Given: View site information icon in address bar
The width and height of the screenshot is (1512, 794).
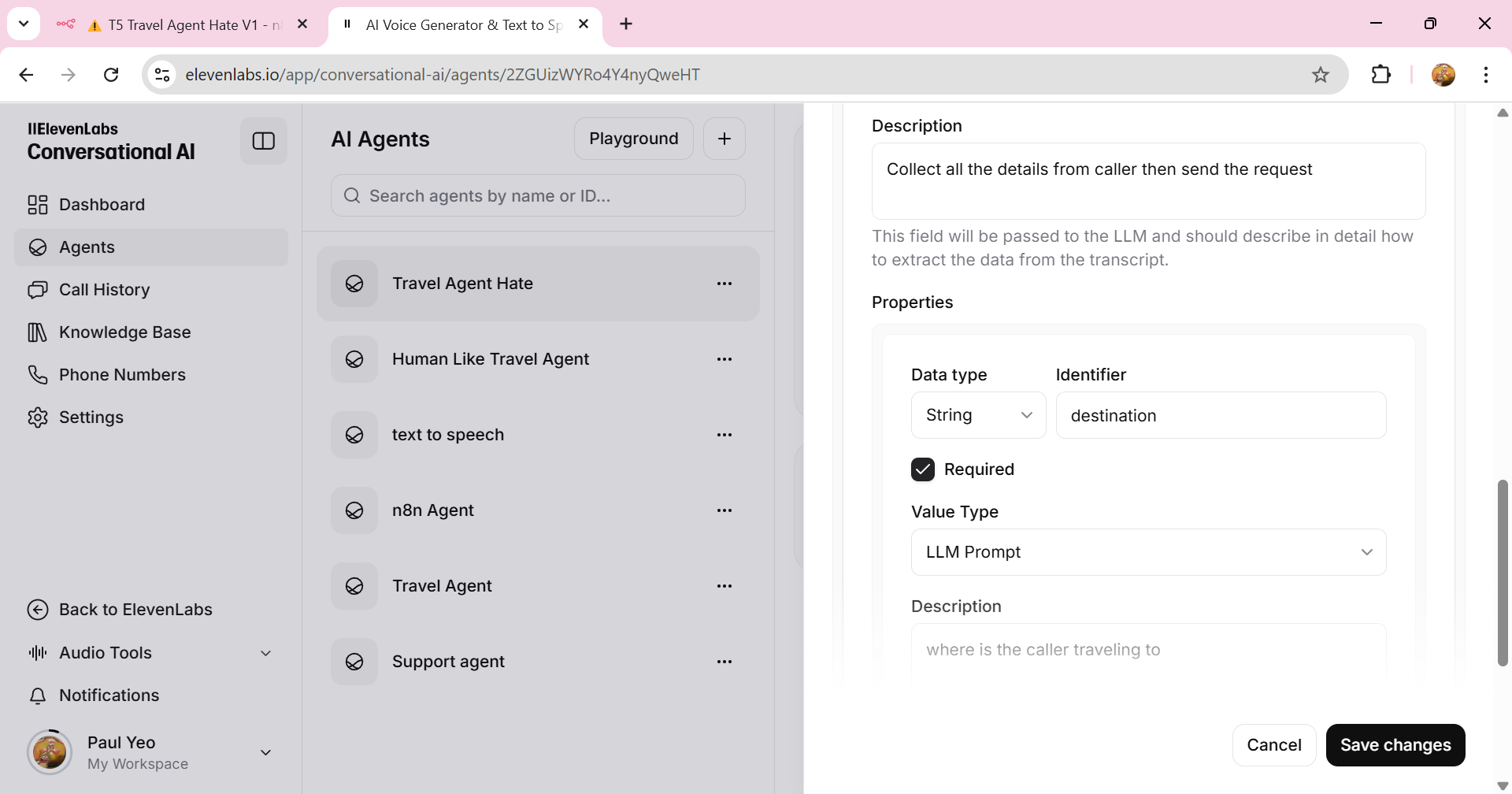Looking at the screenshot, I should coord(162,75).
